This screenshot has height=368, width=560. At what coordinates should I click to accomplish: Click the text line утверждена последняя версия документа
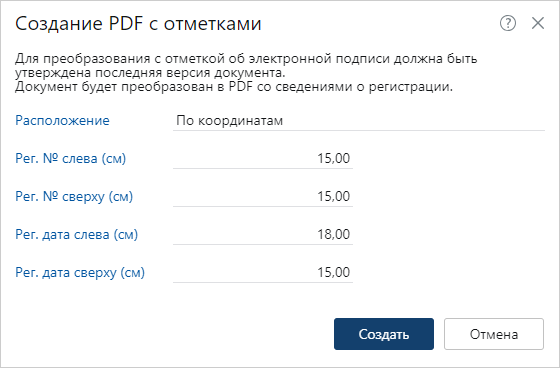[150, 73]
